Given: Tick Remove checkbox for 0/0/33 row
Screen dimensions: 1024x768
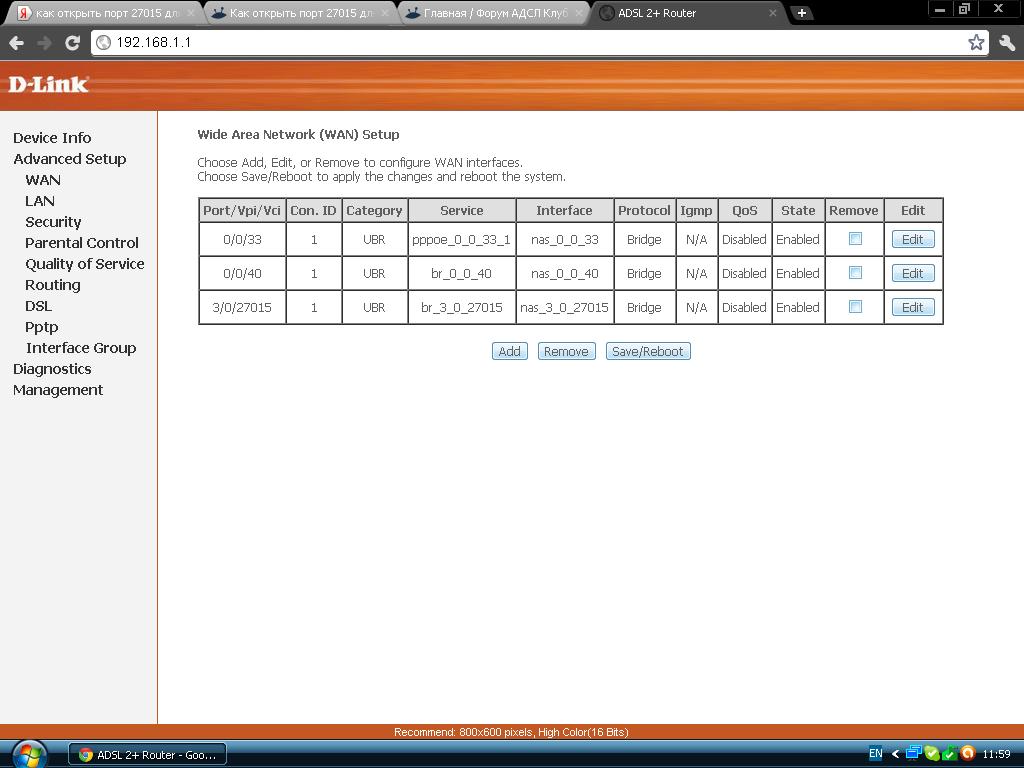Looking at the screenshot, I should pyautogui.click(x=855, y=239).
